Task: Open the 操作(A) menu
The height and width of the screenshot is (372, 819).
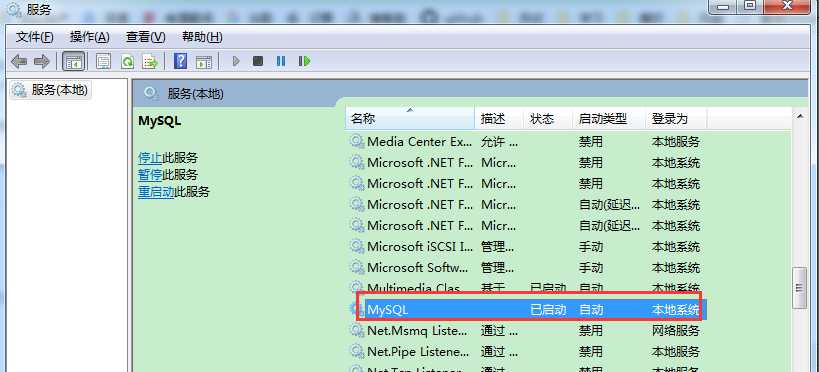Action: (x=90, y=37)
